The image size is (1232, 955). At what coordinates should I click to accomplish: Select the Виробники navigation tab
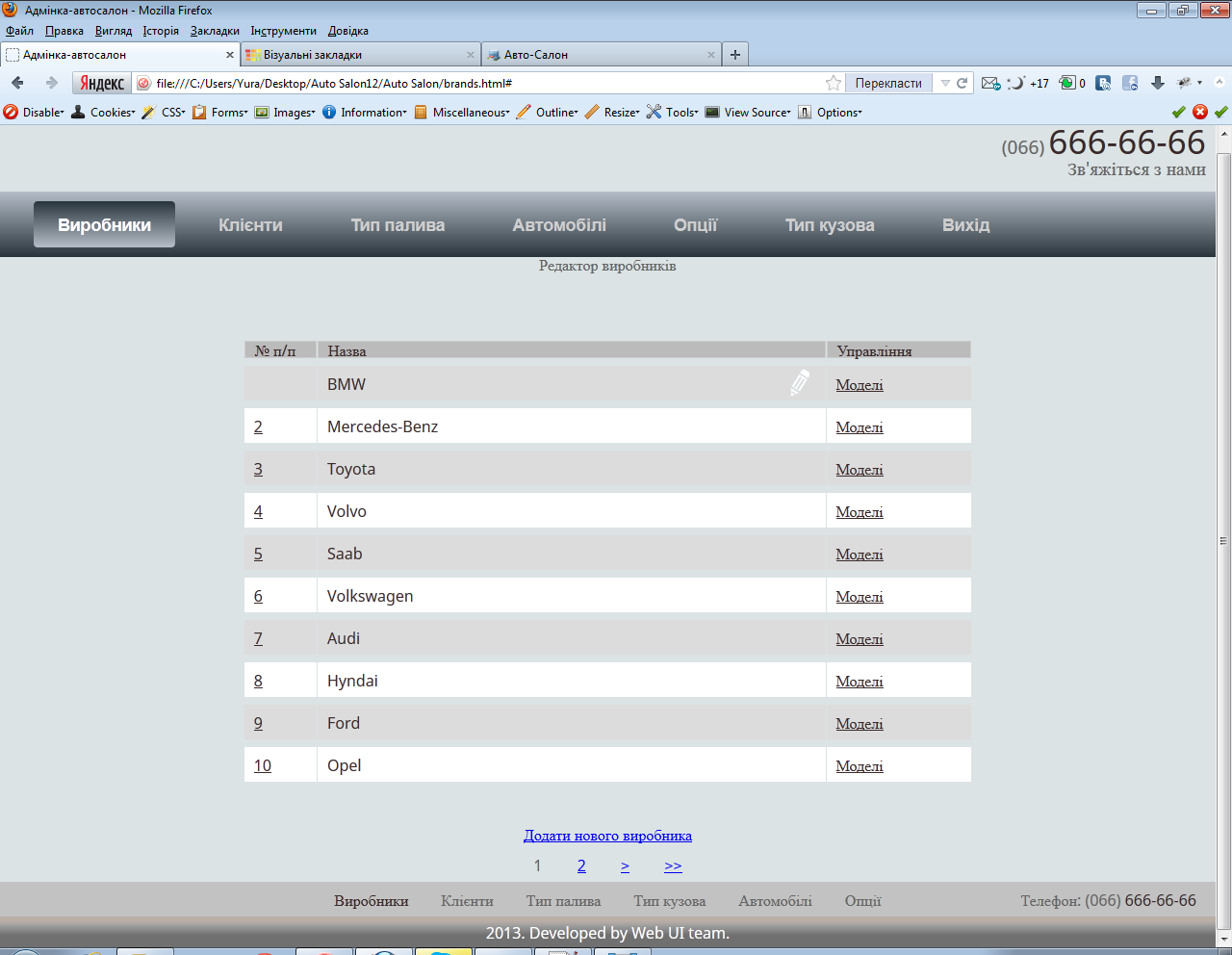104,224
